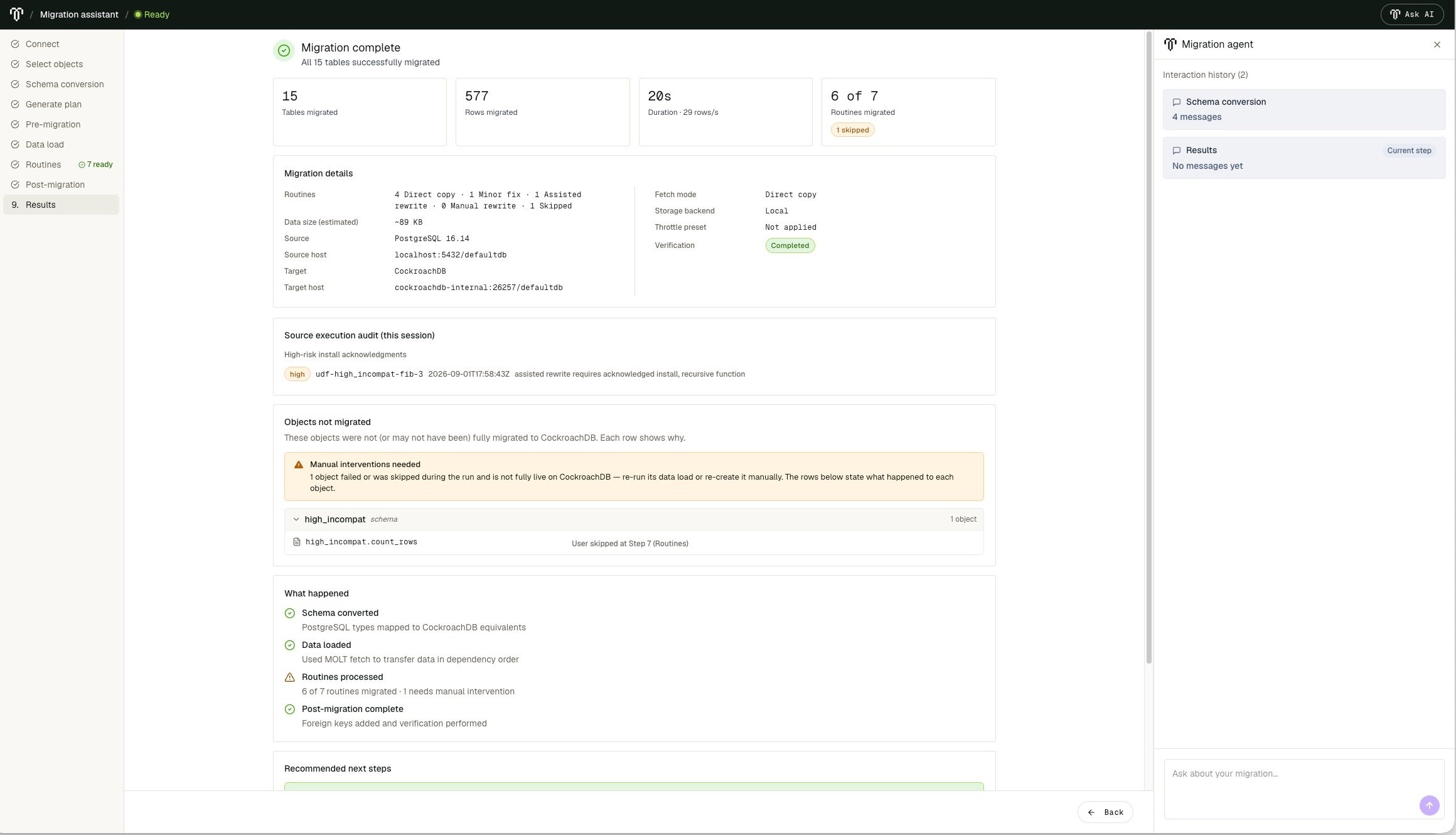Click the 20s Duration card
Screen dimensions: 1456x835
[x=725, y=112]
